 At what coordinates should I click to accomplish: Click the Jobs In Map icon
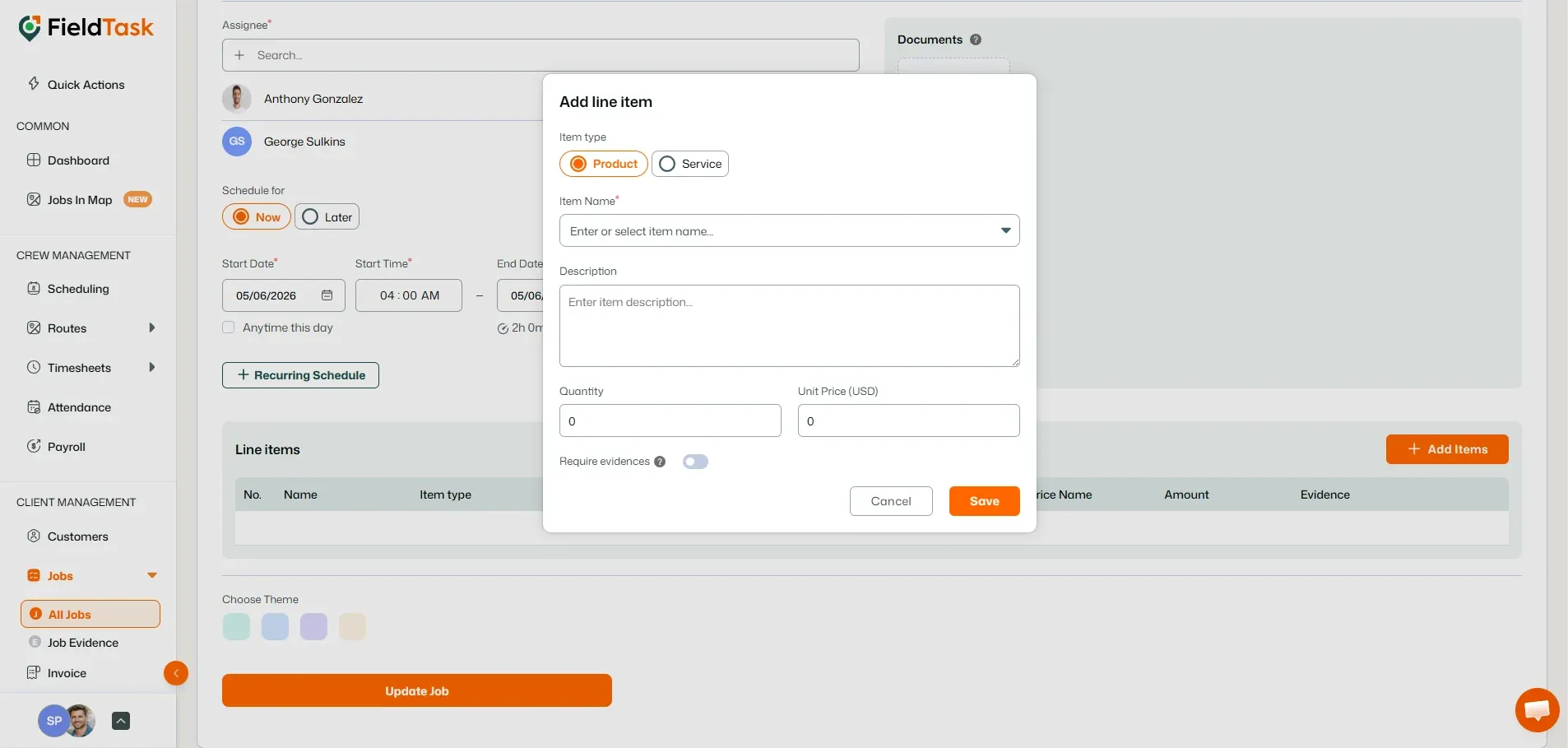coord(34,199)
